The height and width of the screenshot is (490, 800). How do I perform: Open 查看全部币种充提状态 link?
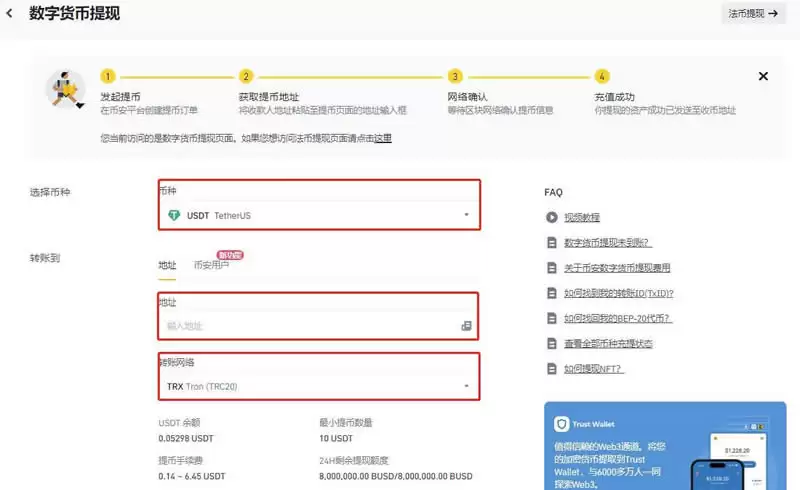coord(608,344)
